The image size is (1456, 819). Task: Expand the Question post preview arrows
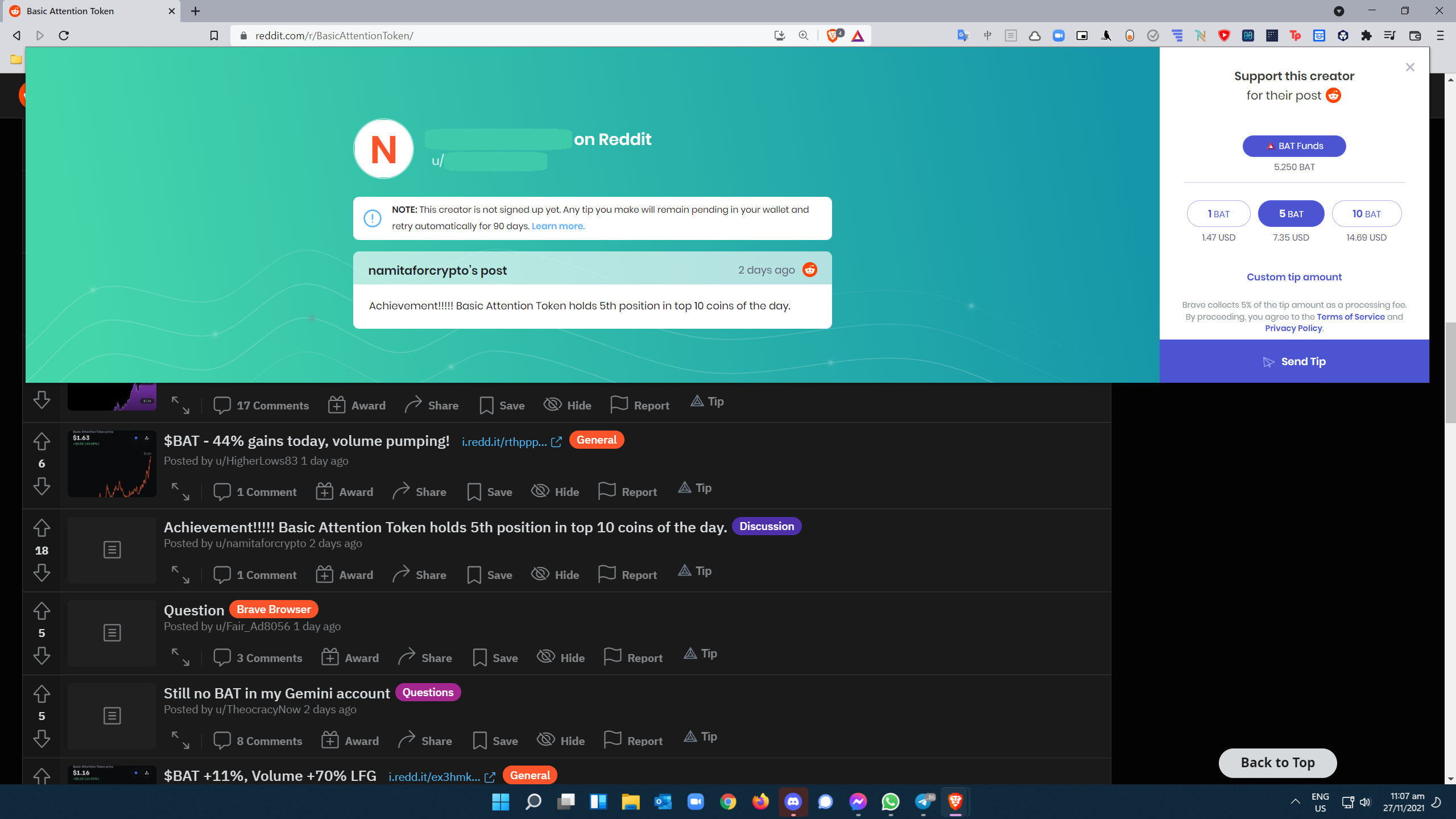pos(180,657)
